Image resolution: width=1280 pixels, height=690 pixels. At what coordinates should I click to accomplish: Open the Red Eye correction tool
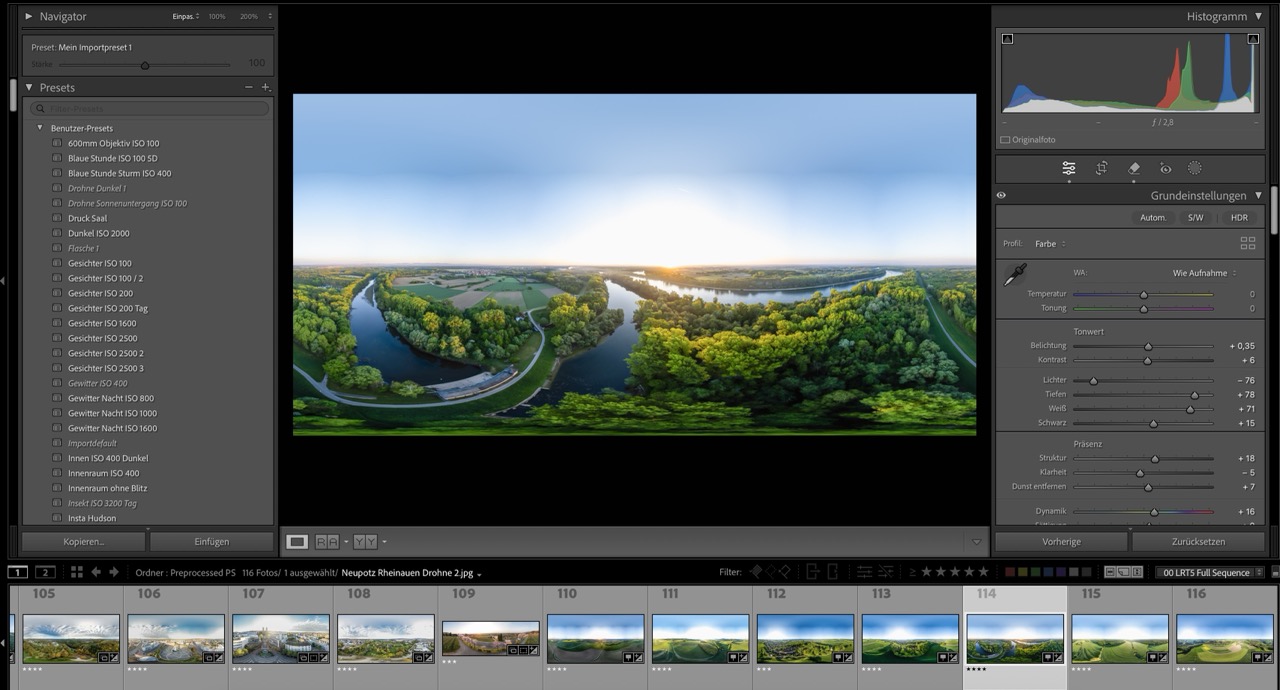pyautogui.click(x=1165, y=168)
